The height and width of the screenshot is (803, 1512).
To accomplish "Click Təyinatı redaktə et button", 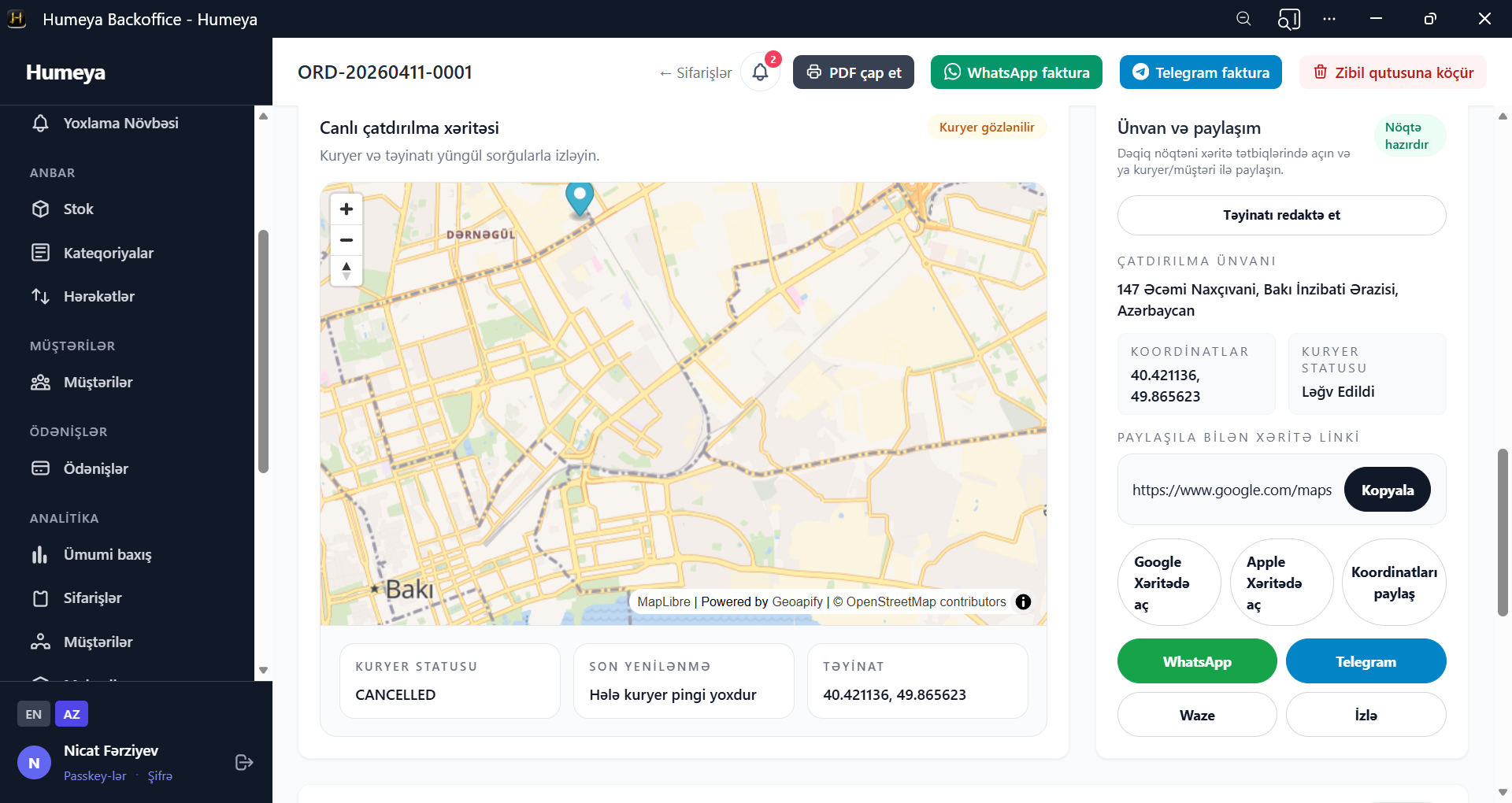I will click(x=1281, y=216).
